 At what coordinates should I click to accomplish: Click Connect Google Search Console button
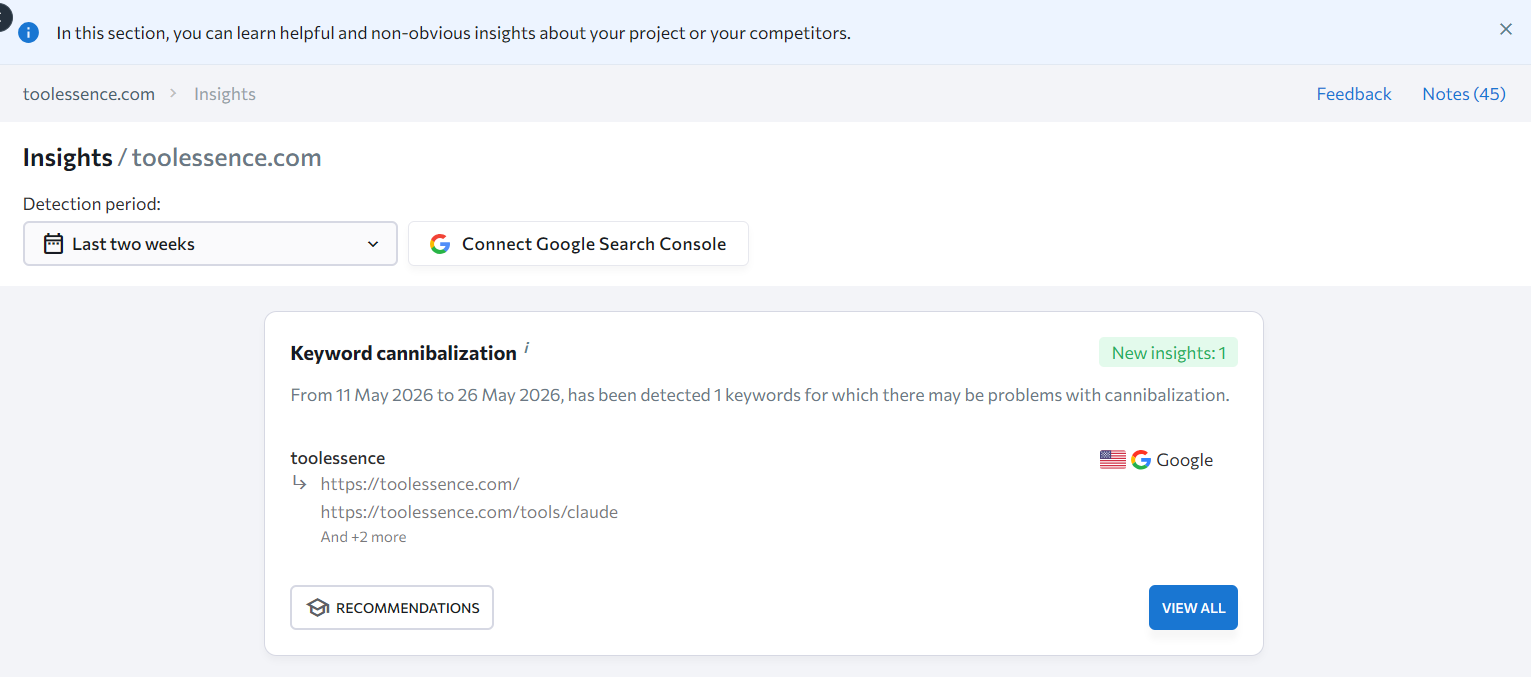(x=578, y=244)
